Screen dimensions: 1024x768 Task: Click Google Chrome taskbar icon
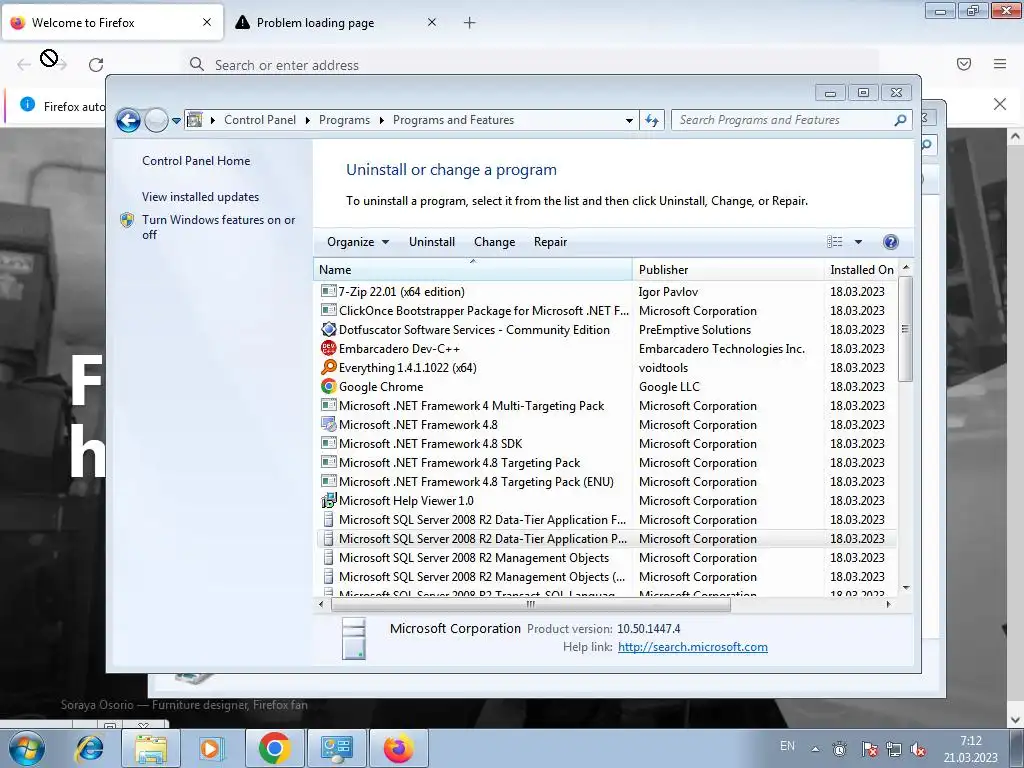pos(274,748)
